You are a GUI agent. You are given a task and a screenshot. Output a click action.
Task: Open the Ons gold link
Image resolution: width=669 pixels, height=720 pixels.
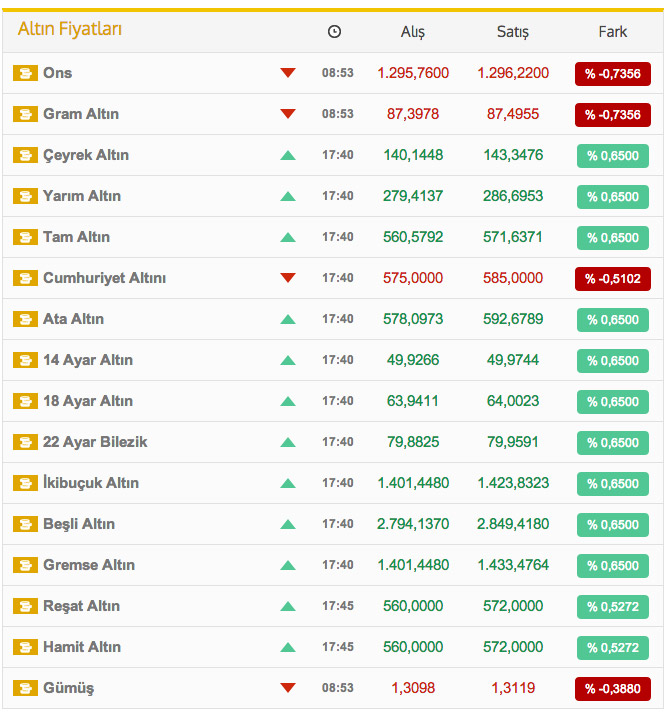(x=57, y=73)
